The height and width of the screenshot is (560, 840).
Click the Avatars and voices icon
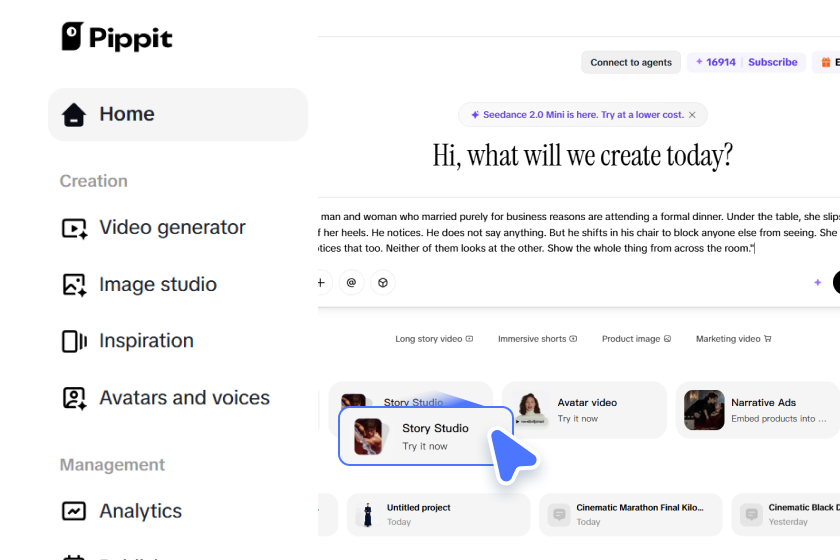tap(74, 398)
